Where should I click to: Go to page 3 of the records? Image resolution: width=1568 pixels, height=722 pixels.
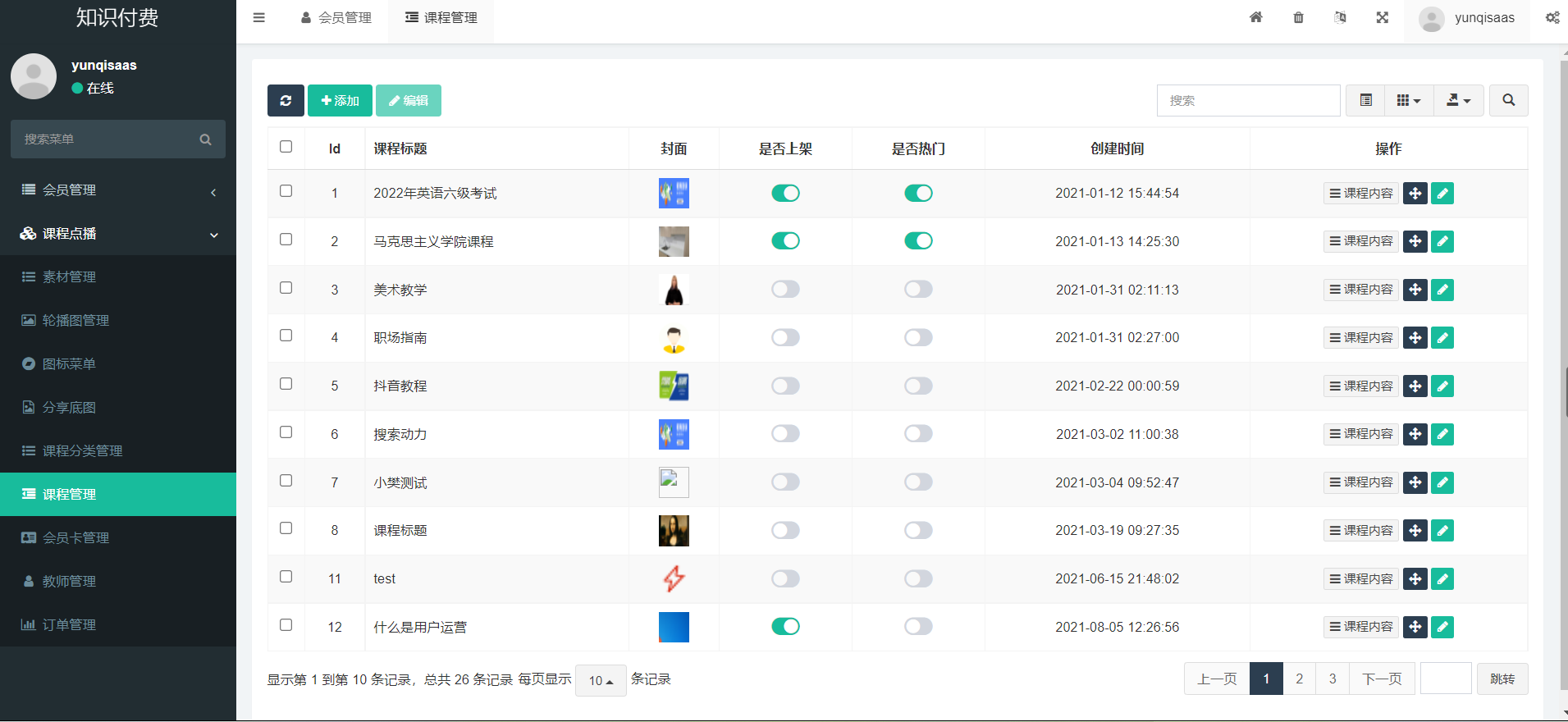pyautogui.click(x=1333, y=679)
